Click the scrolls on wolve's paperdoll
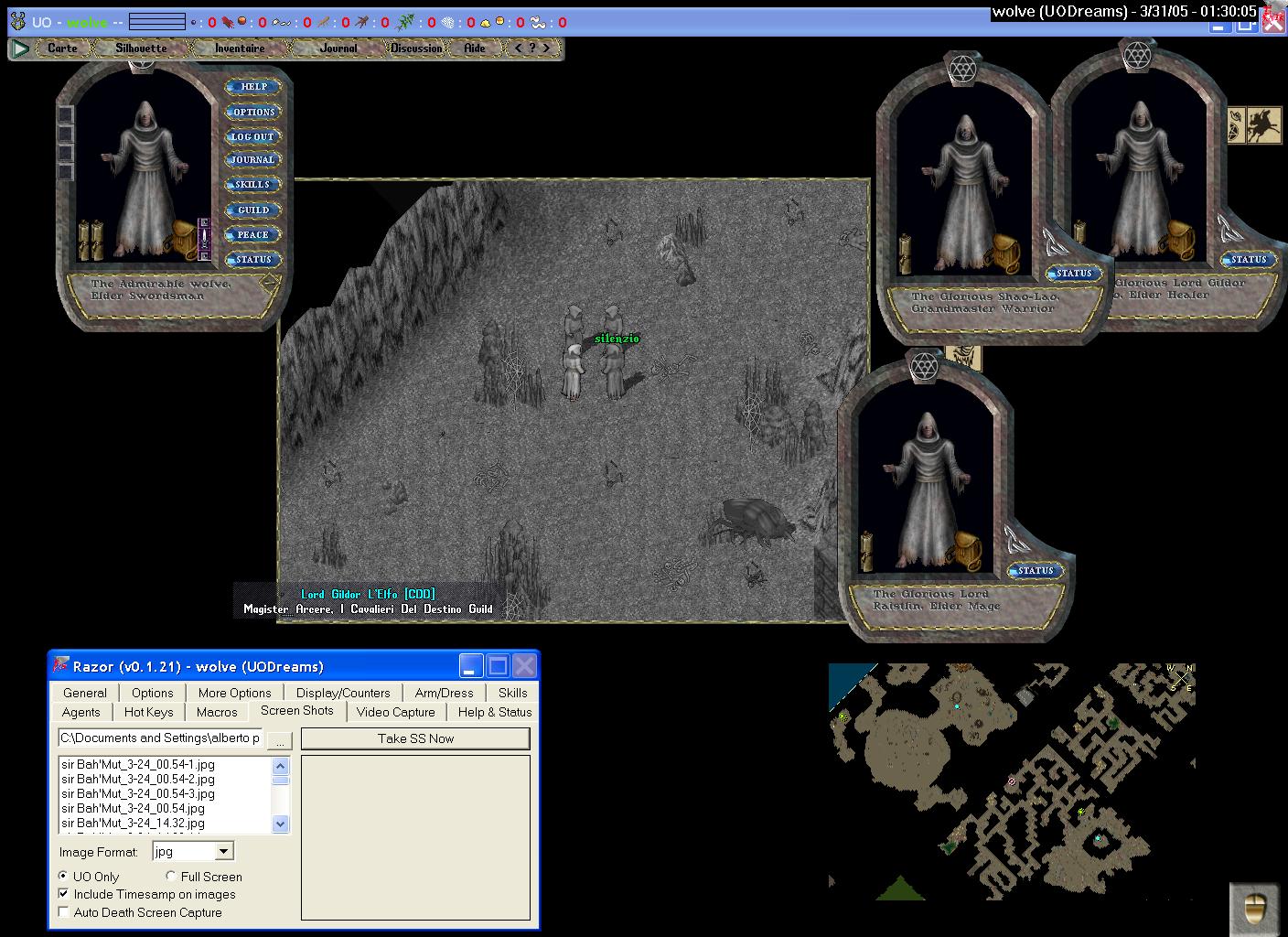Viewport: 1288px width, 937px height. [x=91, y=241]
